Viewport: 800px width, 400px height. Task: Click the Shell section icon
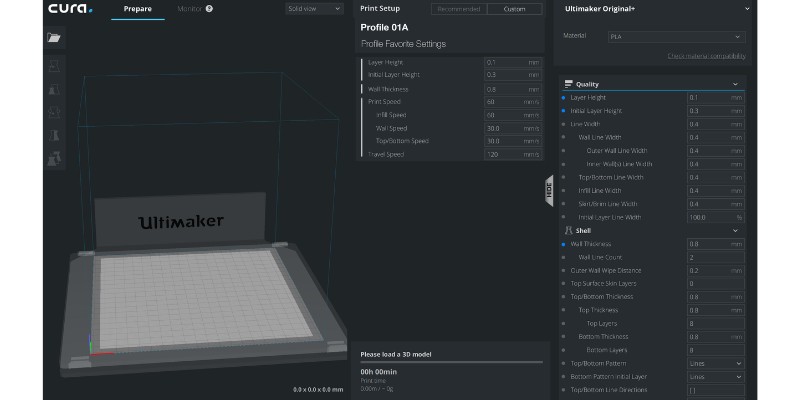(x=568, y=231)
